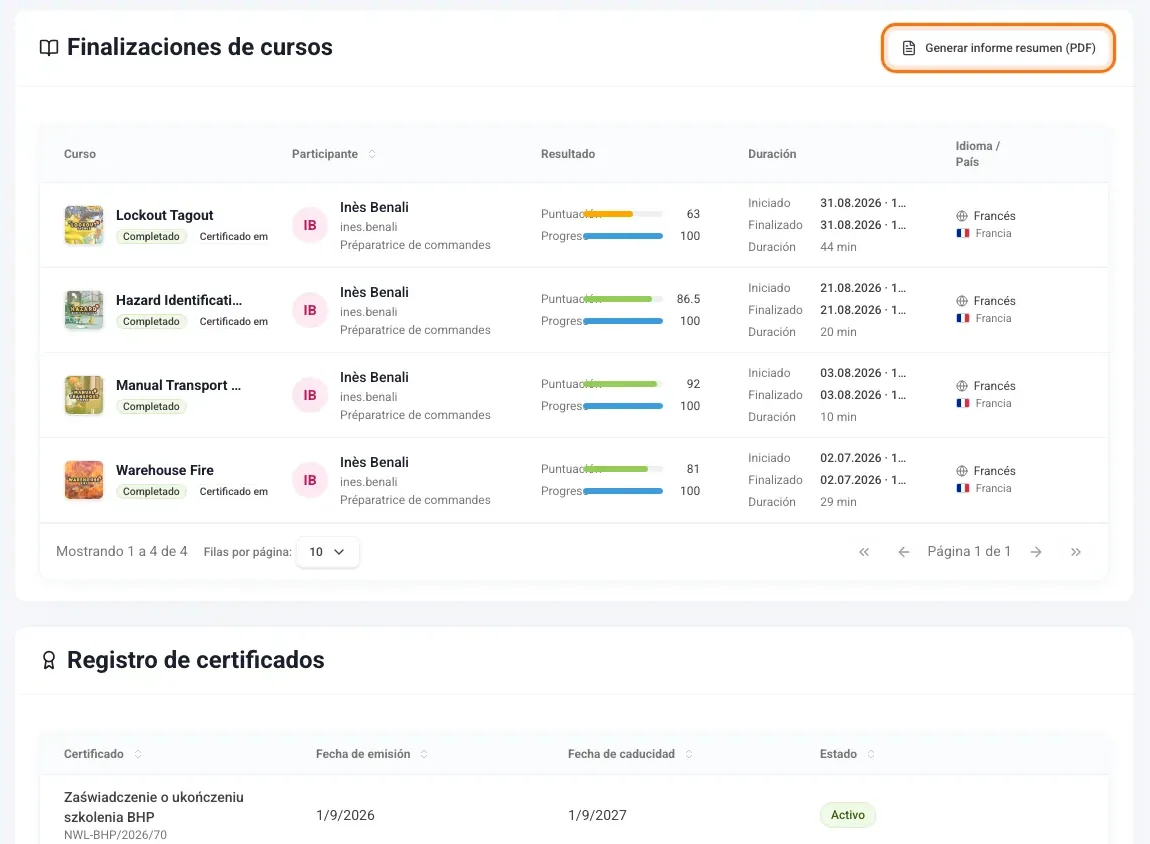Click IB avatar in Manual Transport row

tap(310, 395)
